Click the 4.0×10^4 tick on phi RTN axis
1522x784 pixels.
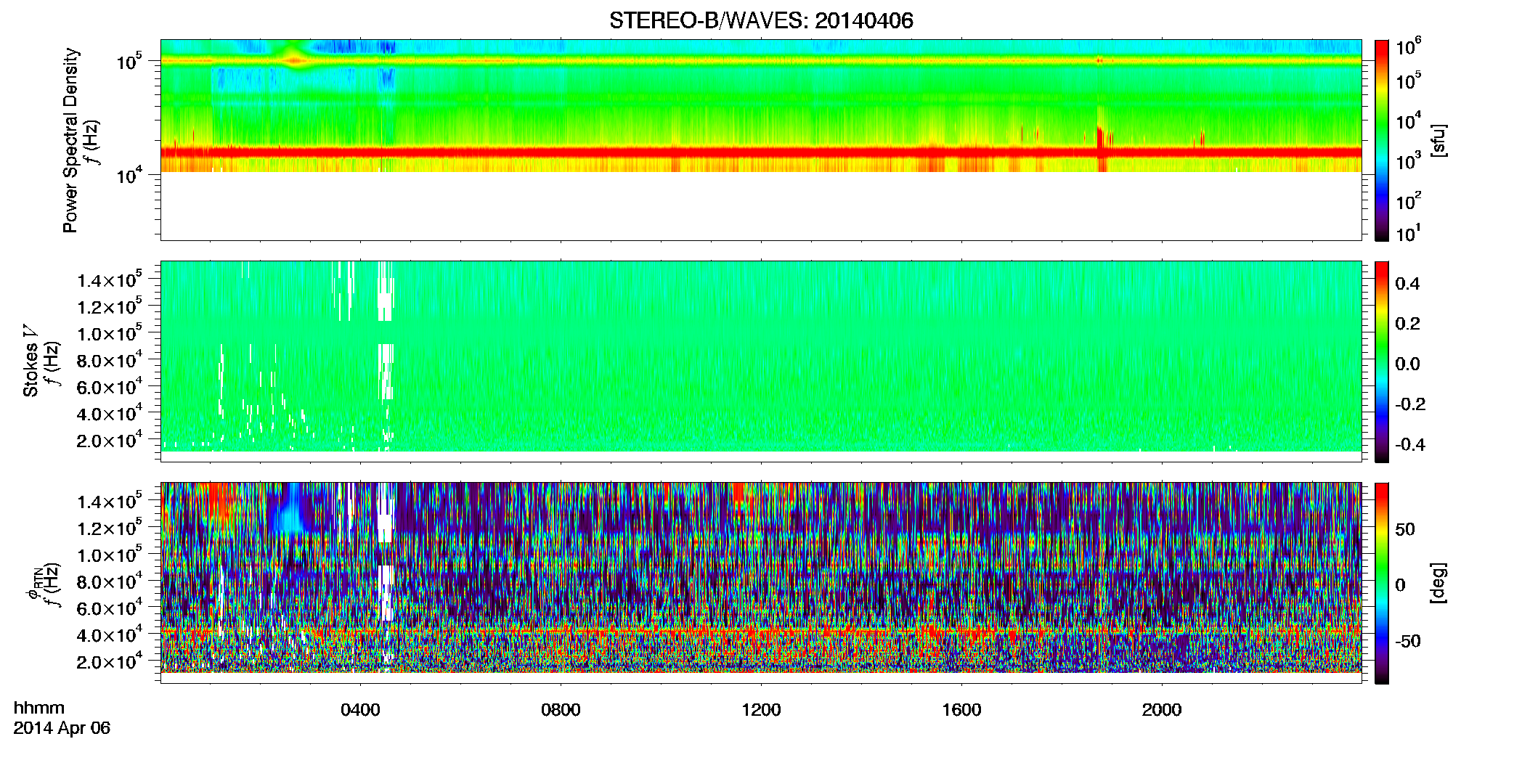click(x=110, y=634)
